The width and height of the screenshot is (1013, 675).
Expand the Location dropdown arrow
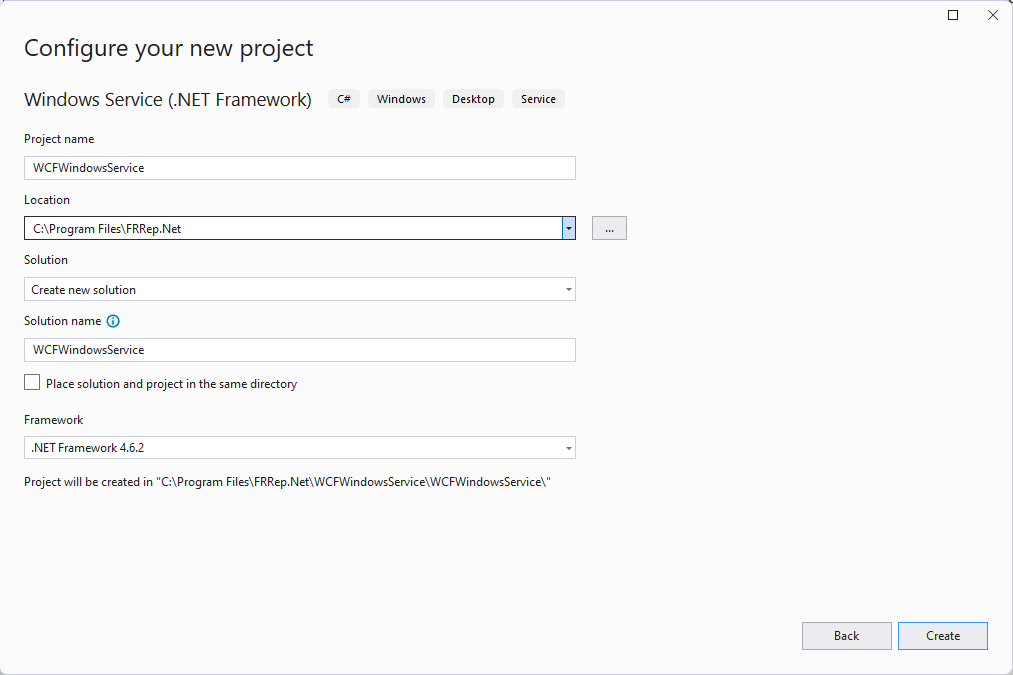coord(568,229)
